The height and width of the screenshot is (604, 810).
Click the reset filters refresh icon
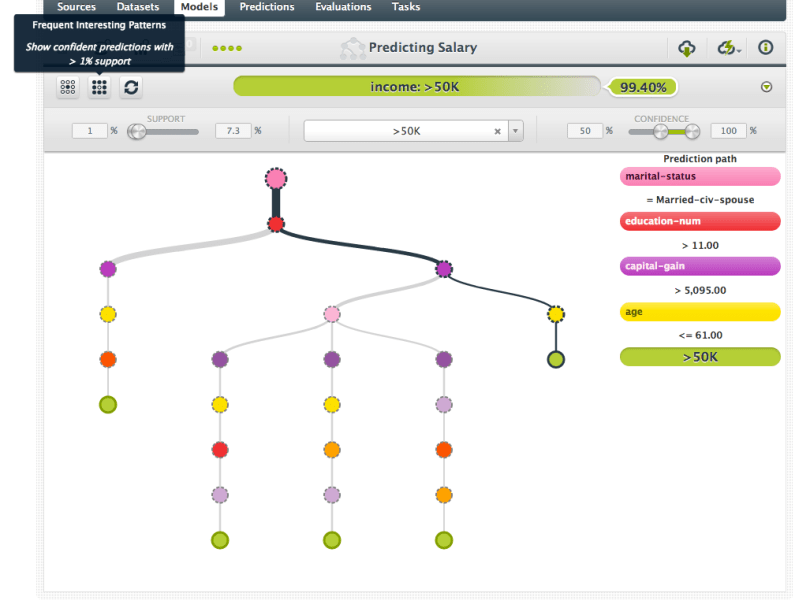click(131, 87)
